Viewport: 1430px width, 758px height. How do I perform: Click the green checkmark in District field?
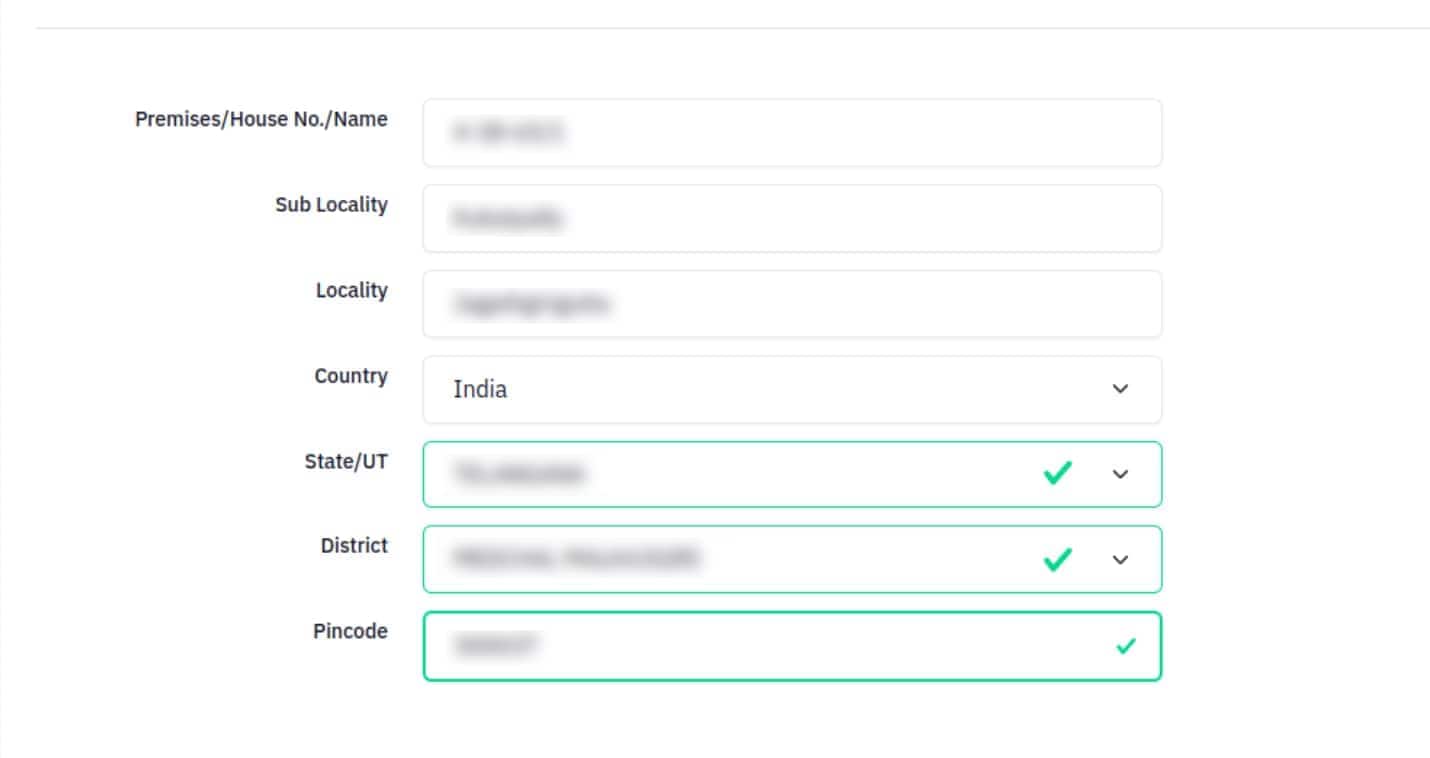[1057, 559]
